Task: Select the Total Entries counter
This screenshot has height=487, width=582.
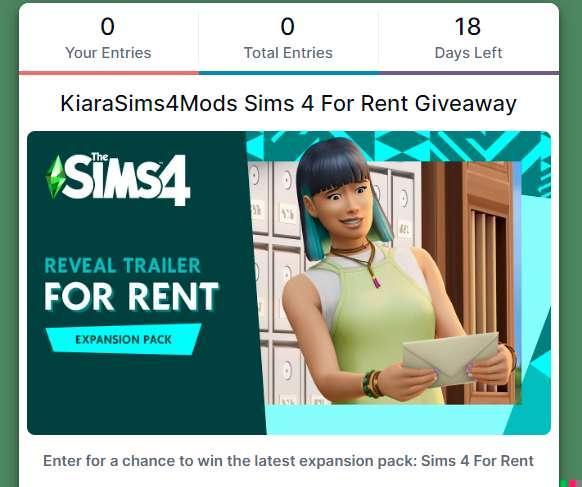Action: click(x=288, y=37)
